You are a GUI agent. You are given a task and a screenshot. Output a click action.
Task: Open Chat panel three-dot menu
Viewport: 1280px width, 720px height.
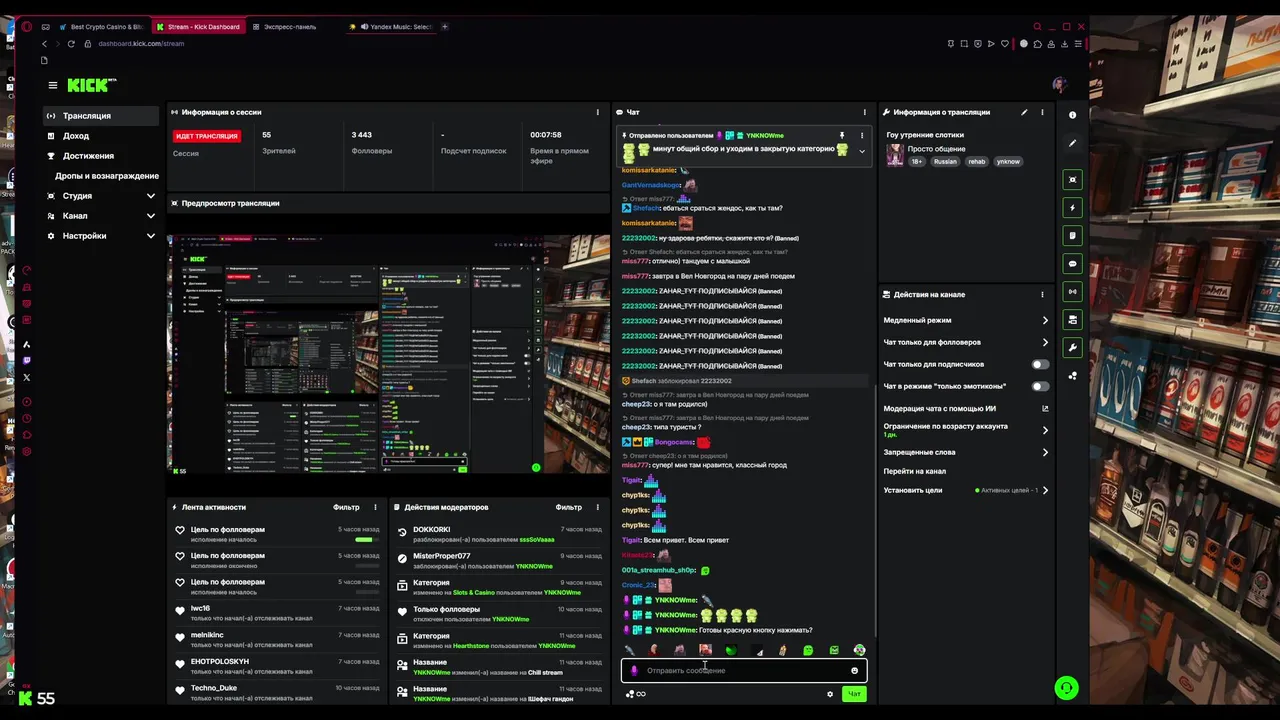coord(864,112)
